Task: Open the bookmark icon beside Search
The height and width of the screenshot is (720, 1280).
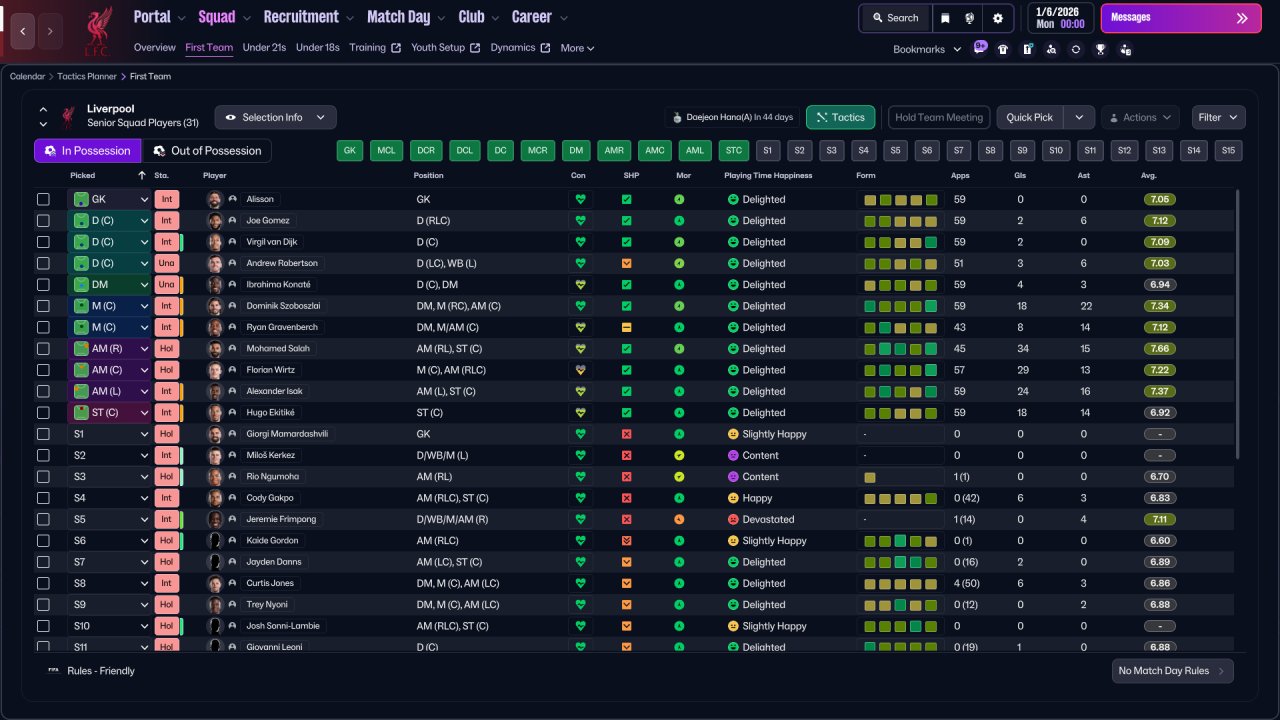Action: (x=945, y=18)
